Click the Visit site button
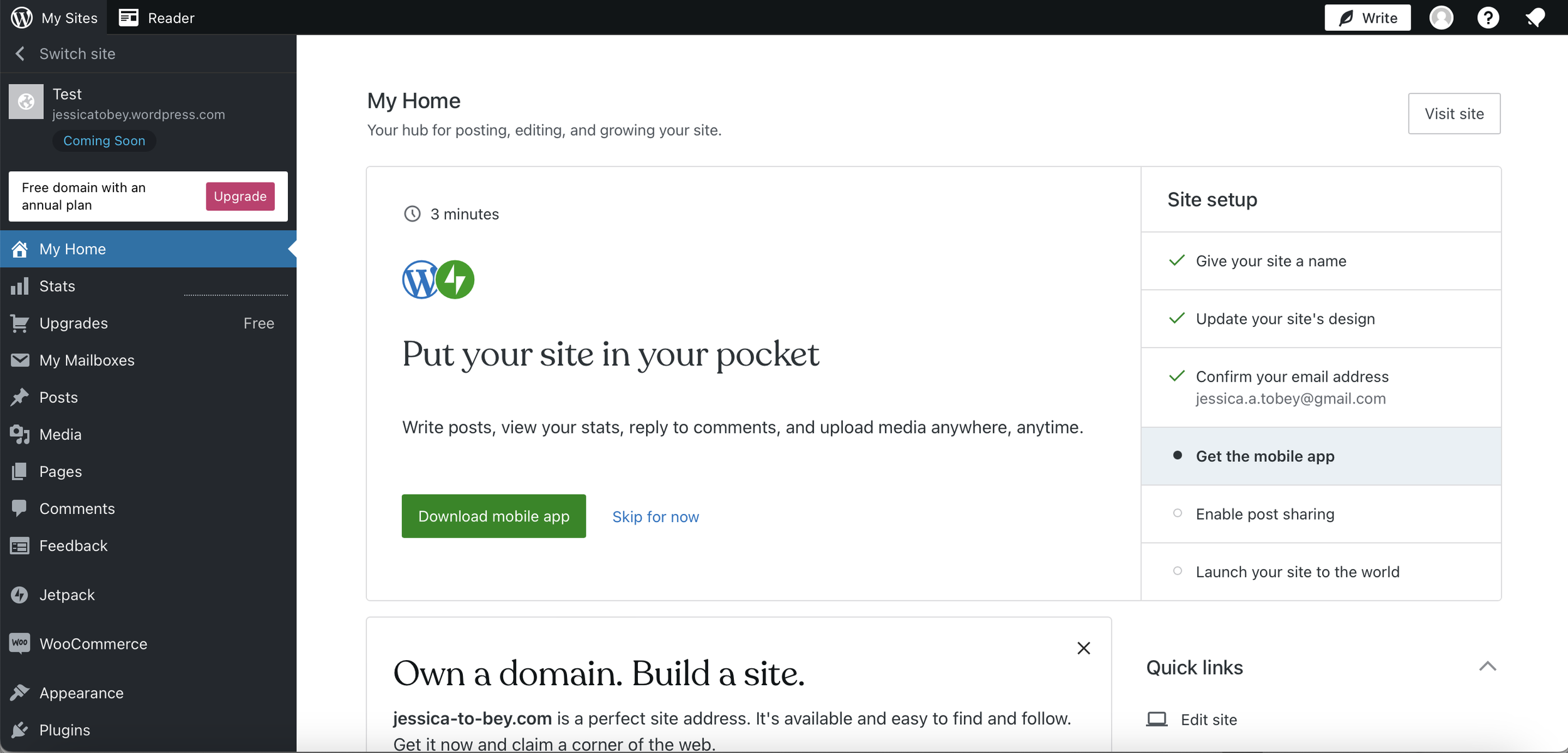Screen dimensions: 1568x753 (1454, 114)
